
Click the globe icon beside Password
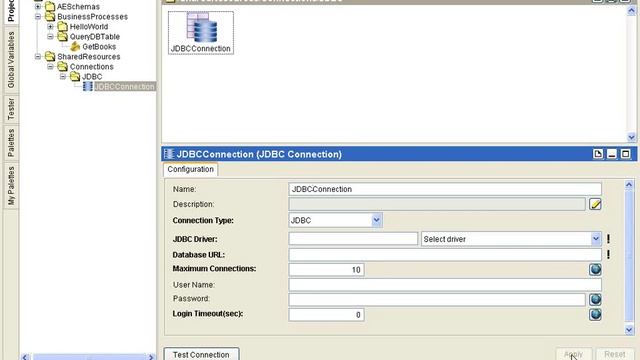click(595, 300)
